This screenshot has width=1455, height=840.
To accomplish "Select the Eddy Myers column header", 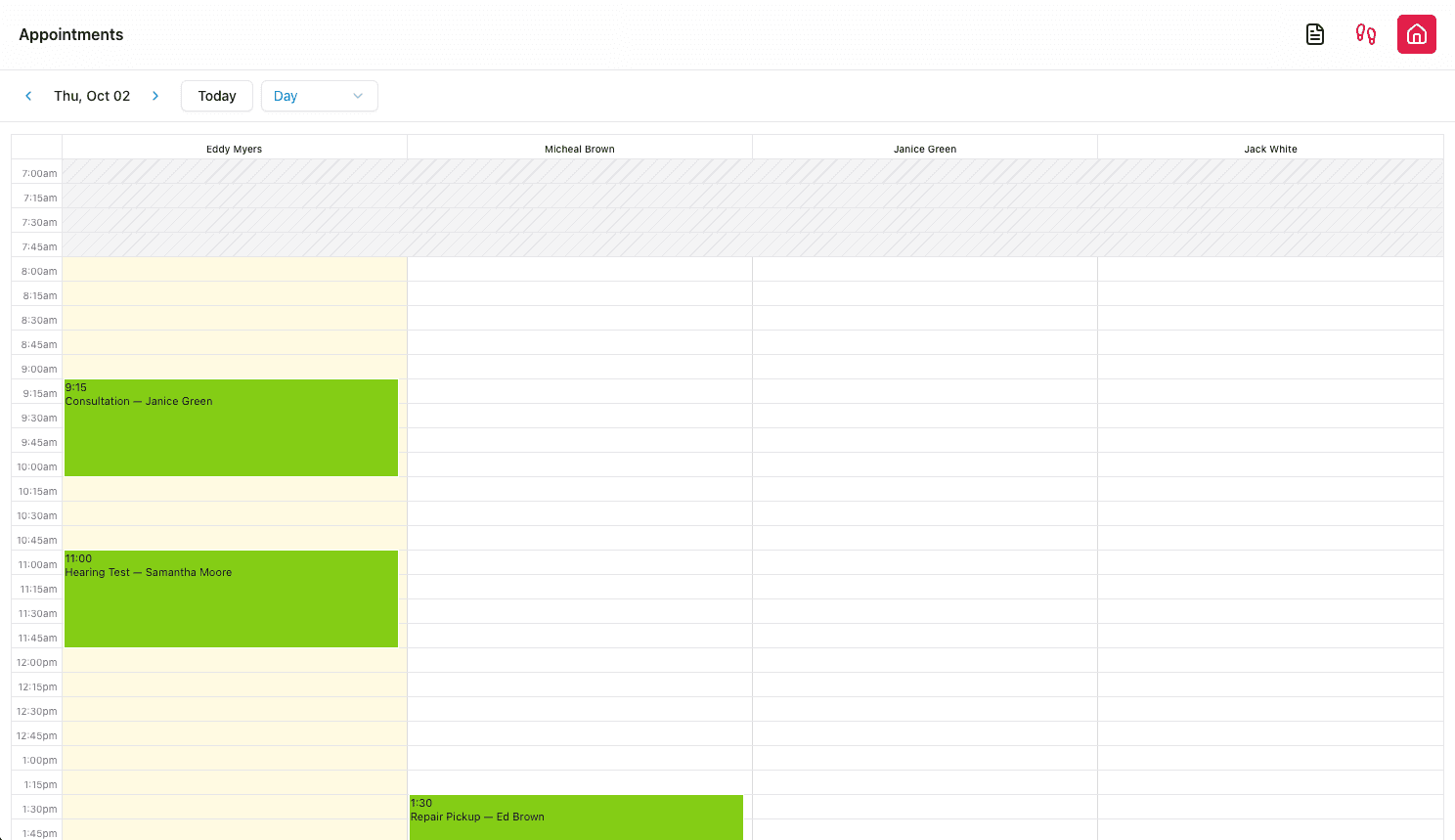I will coord(234,149).
